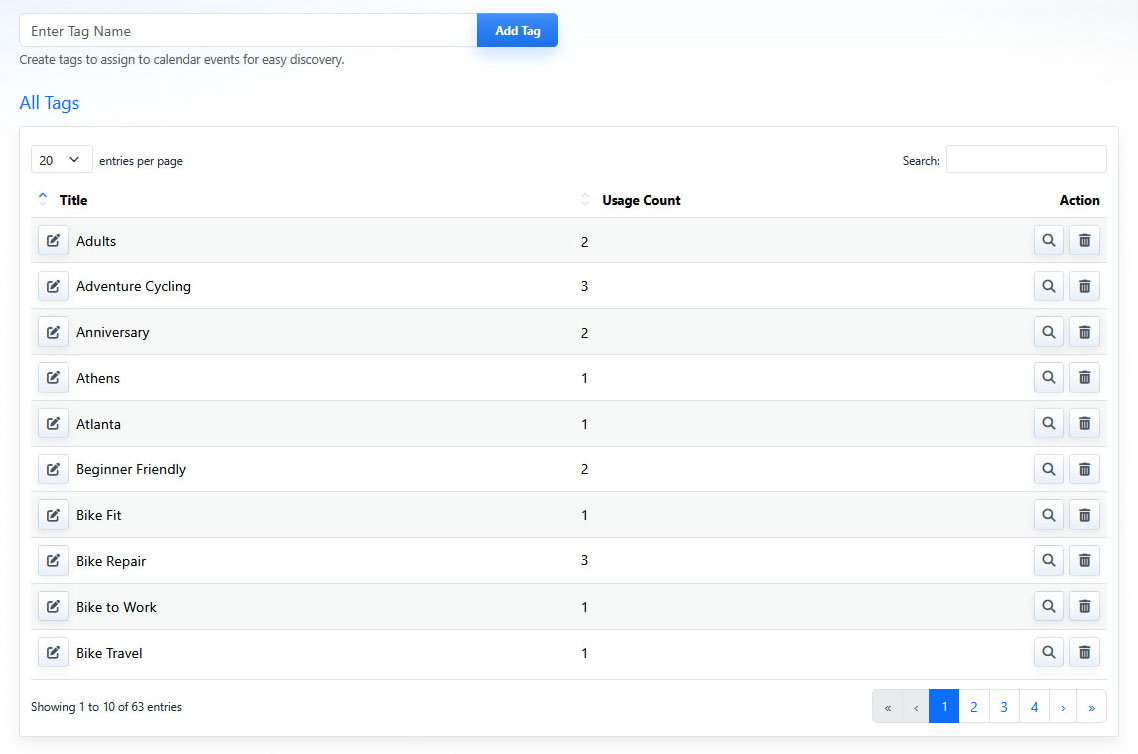The image size is (1138, 754).
Task: Delete the Bike Travel tag
Action: tap(1084, 652)
